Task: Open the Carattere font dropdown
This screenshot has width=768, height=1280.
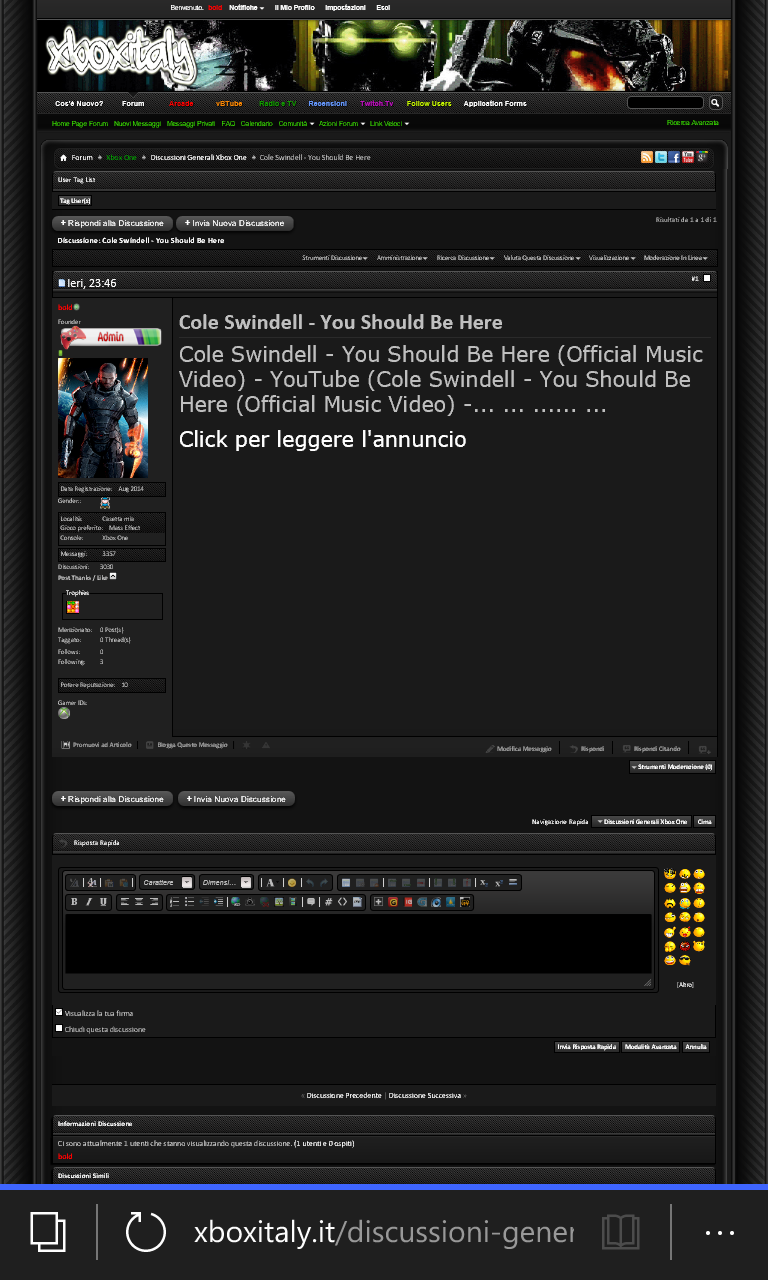Action: point(166,883)
